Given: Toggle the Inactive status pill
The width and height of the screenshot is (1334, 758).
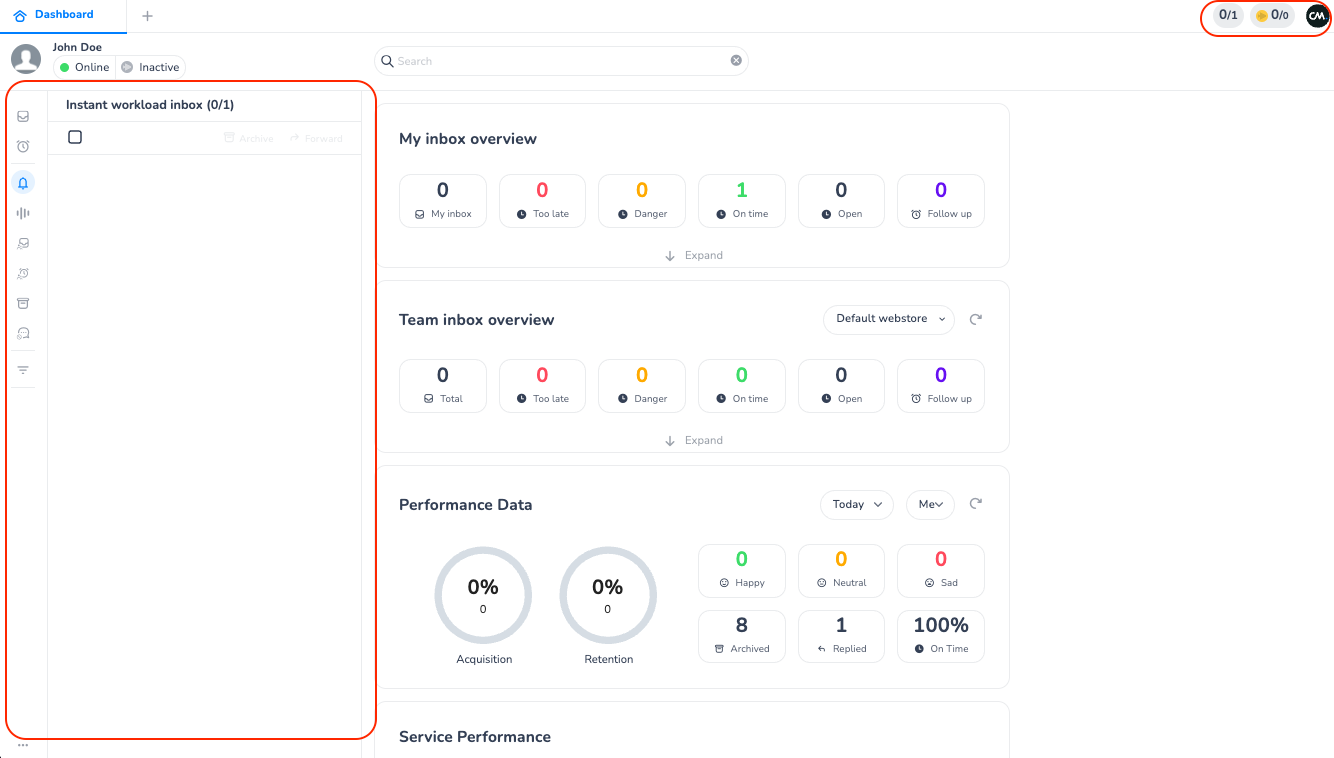Looking at the screenshot, I should pos(151,67).
